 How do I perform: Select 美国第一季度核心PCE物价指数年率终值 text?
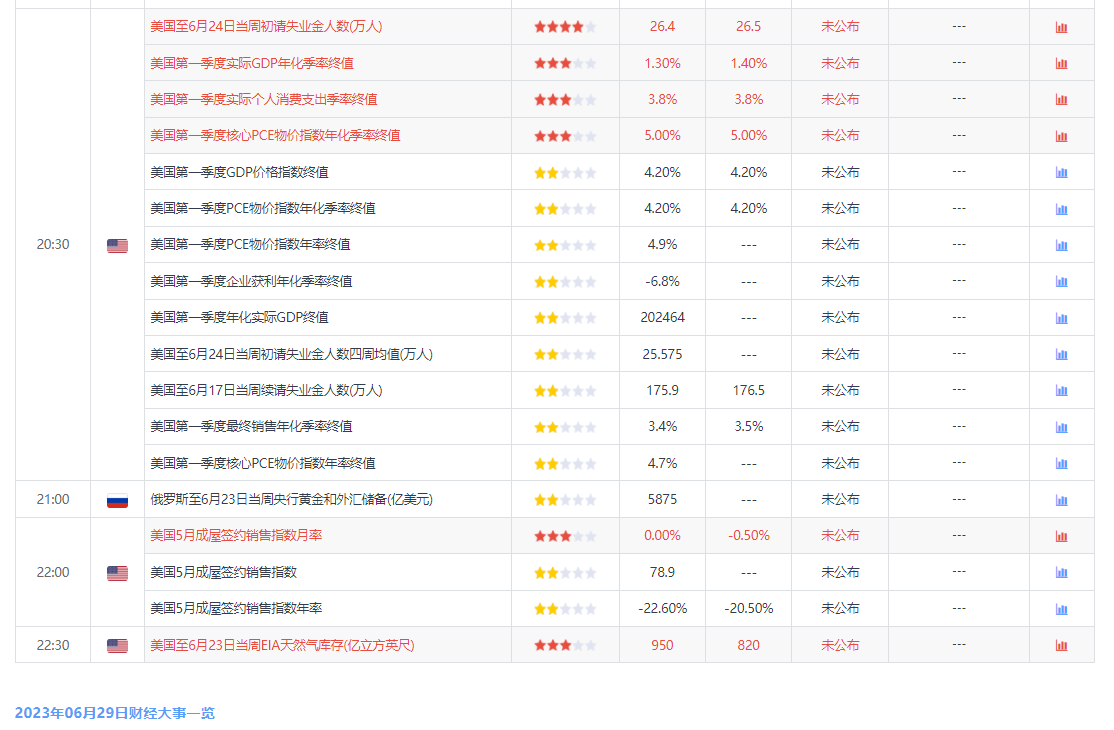263,463
